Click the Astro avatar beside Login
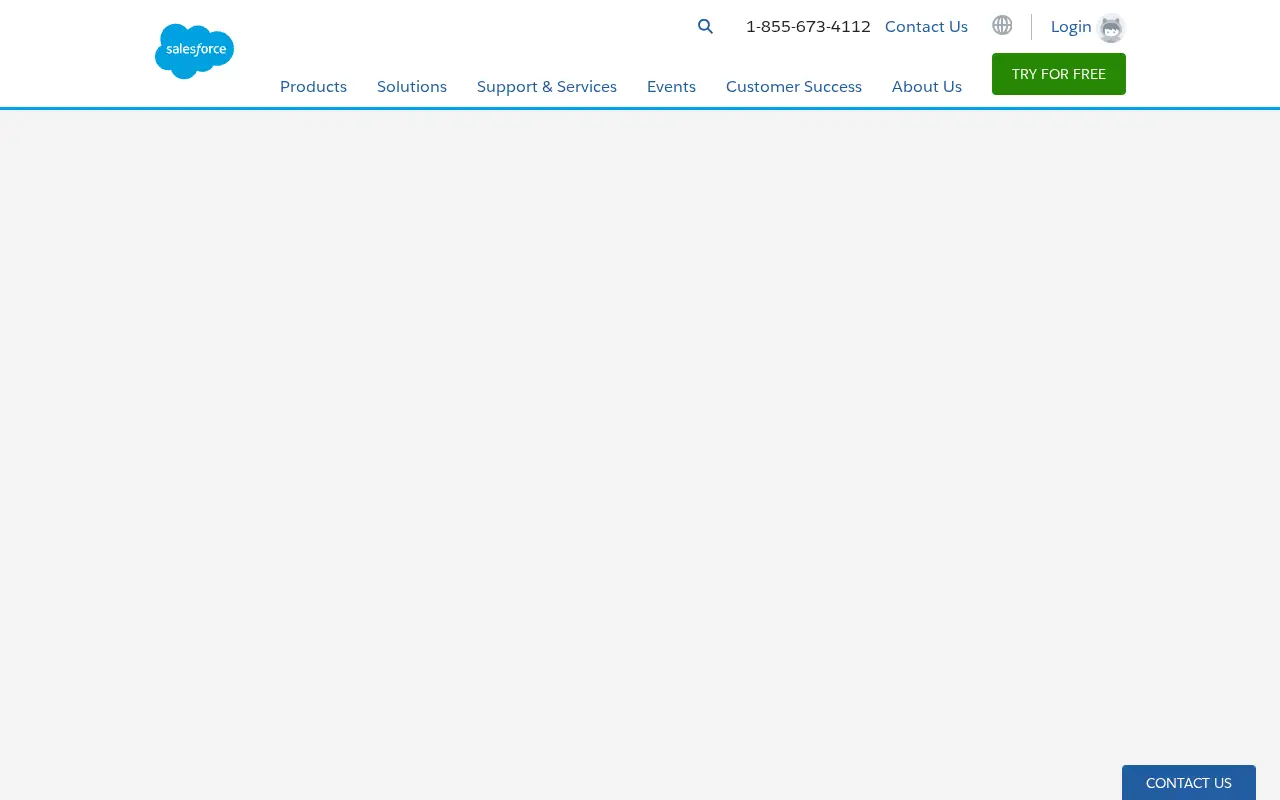Image resolution: width=1280 pixels, height=800 pixels. coord(1111,28)
